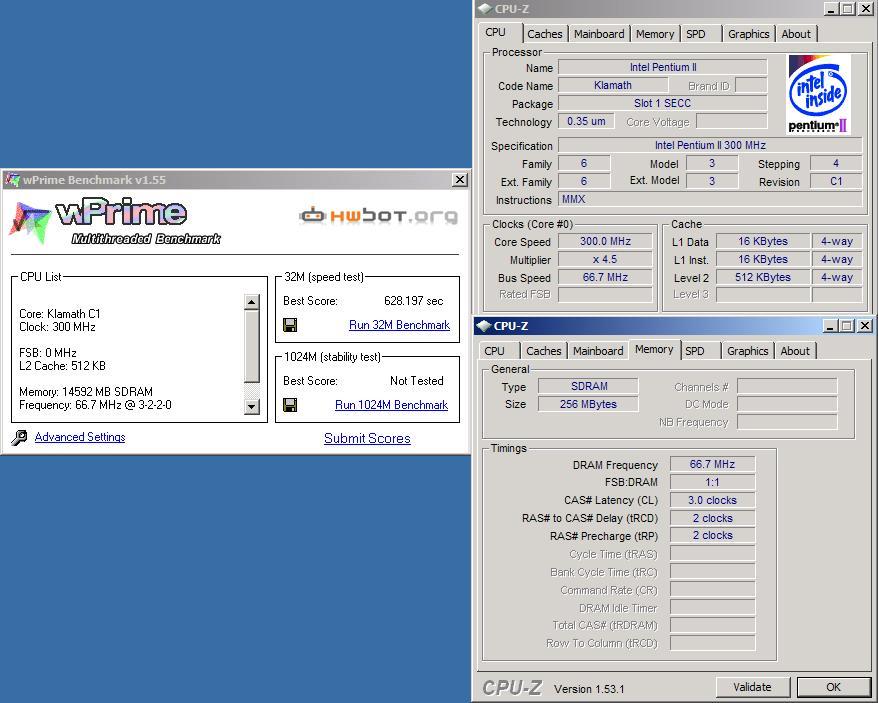Click the CPU List scrollbar thumb
Screen dimensions: 878x703
(252, 345)
